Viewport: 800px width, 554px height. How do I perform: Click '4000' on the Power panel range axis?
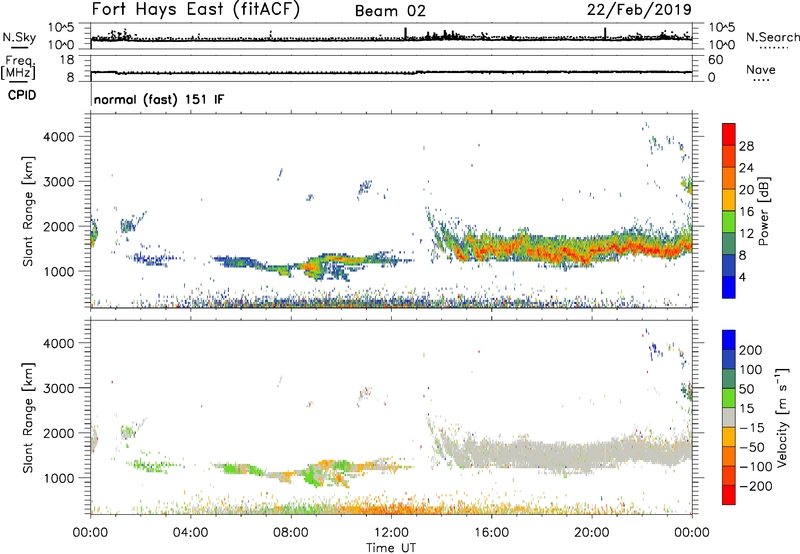58,137
